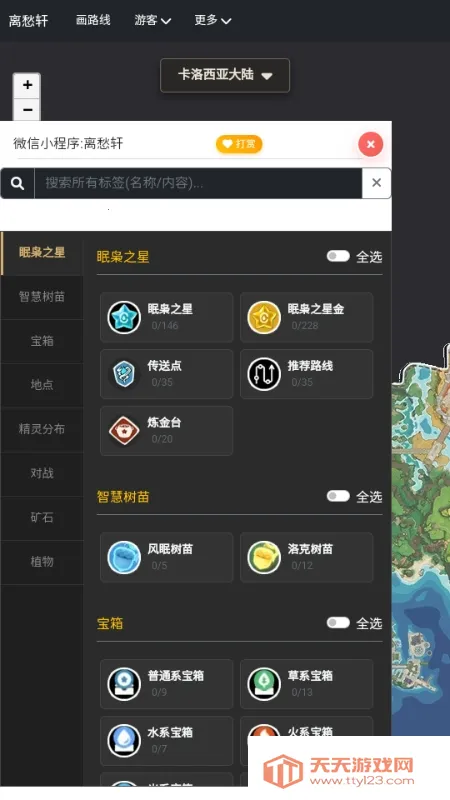Focus the 搜索所有标签 search field
Image resolution: width=450 pixels, height=800 pixels.
point(198,183)
